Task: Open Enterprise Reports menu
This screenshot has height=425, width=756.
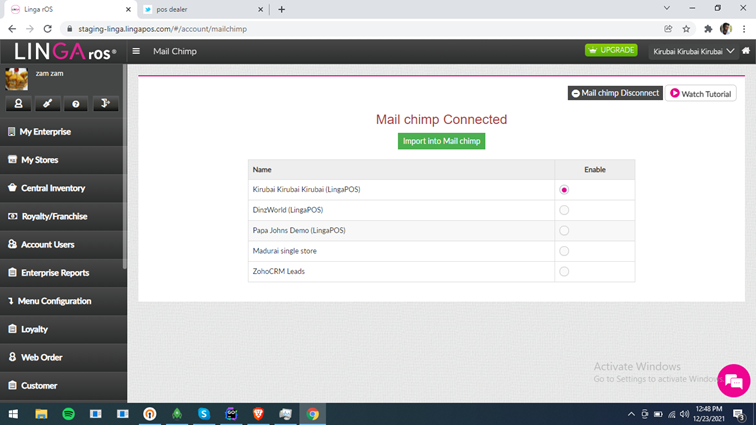Action: click(63, 273)
